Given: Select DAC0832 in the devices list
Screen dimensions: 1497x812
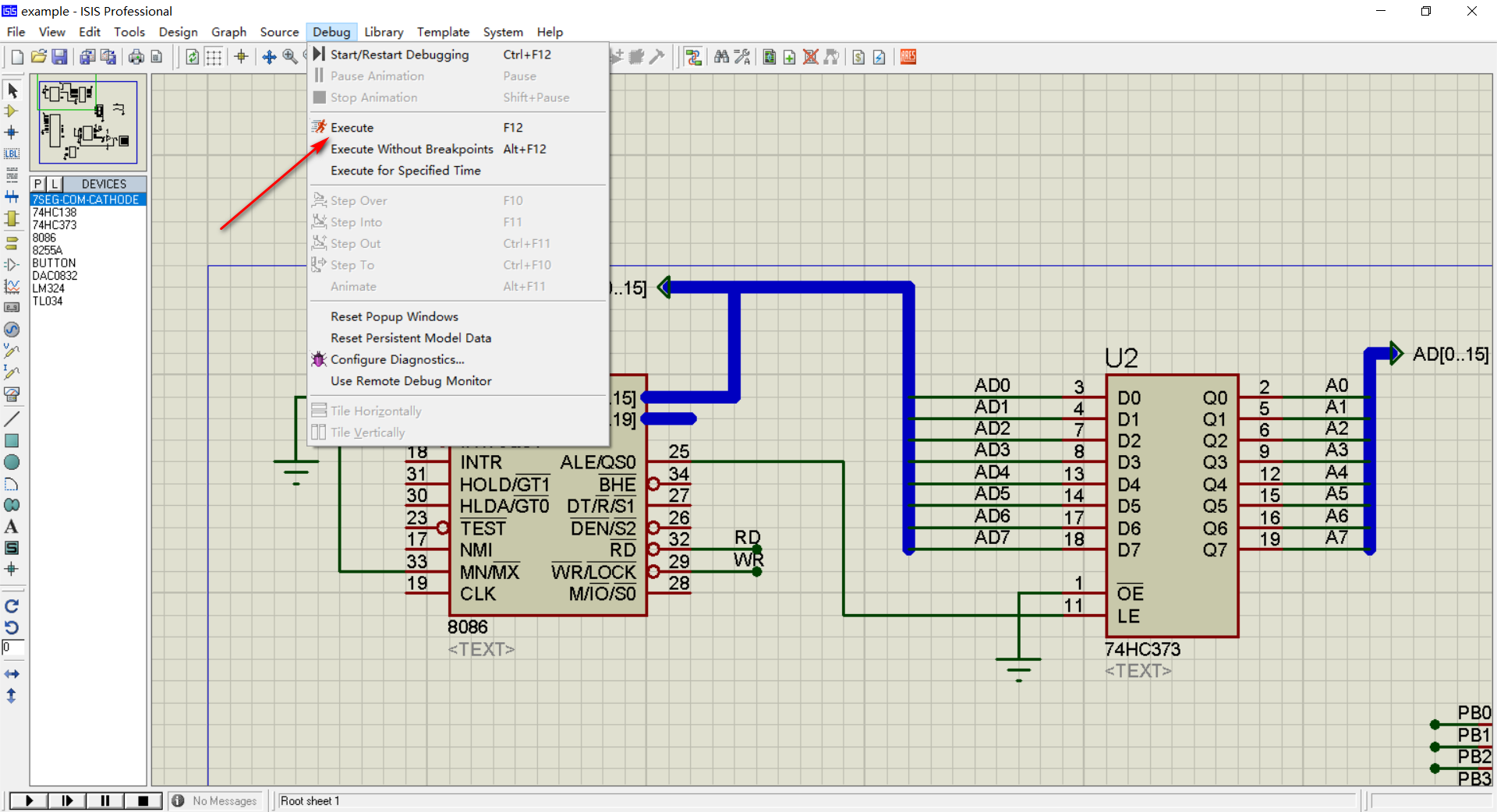Looking at the screenshot, I should (55, 276).
